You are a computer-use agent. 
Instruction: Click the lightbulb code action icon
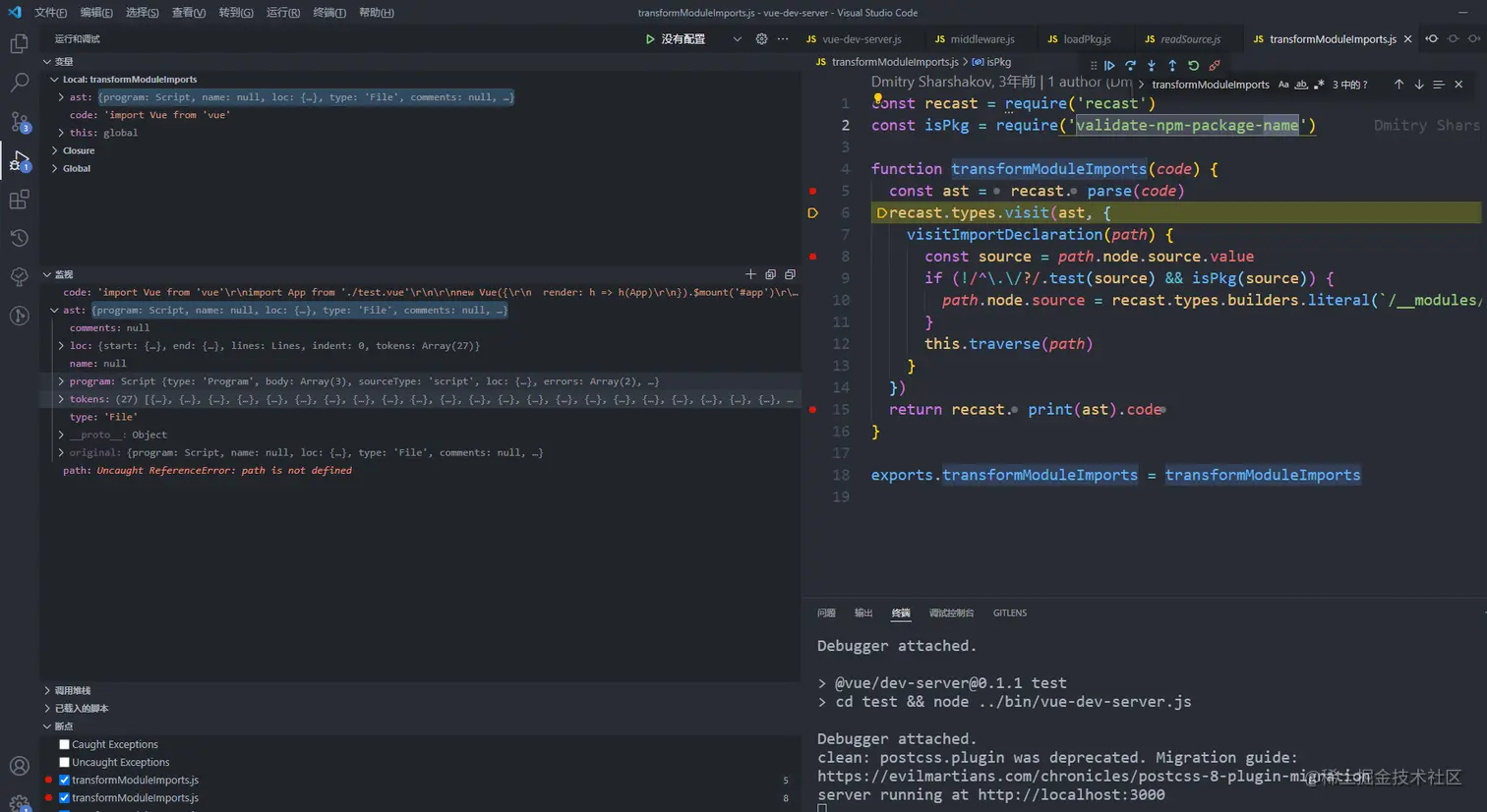click(x=877, y=97)
